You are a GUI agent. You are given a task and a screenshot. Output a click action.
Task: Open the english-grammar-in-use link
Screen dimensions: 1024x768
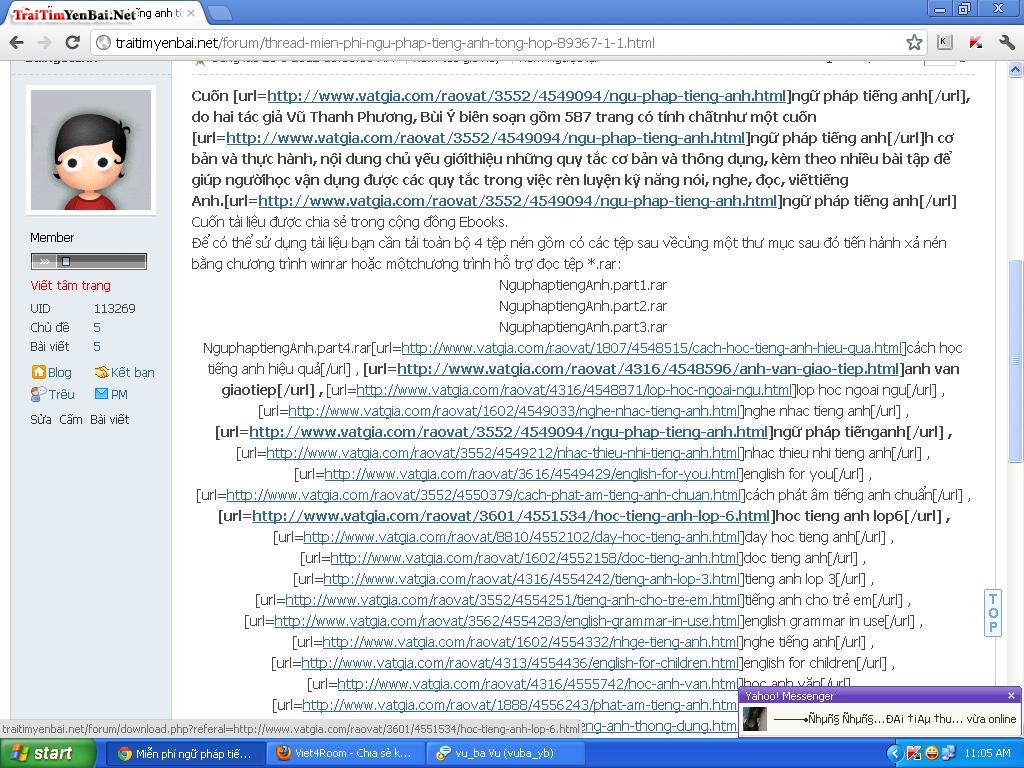pyautogui.click(x=507, y=621)
